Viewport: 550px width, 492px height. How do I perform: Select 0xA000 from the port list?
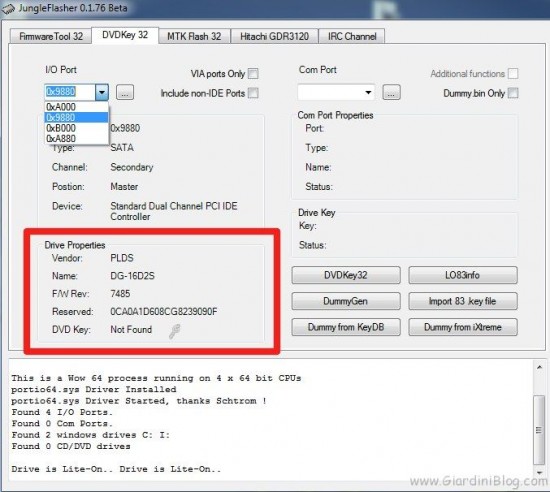pyautogui.click(x=76, y=107)
